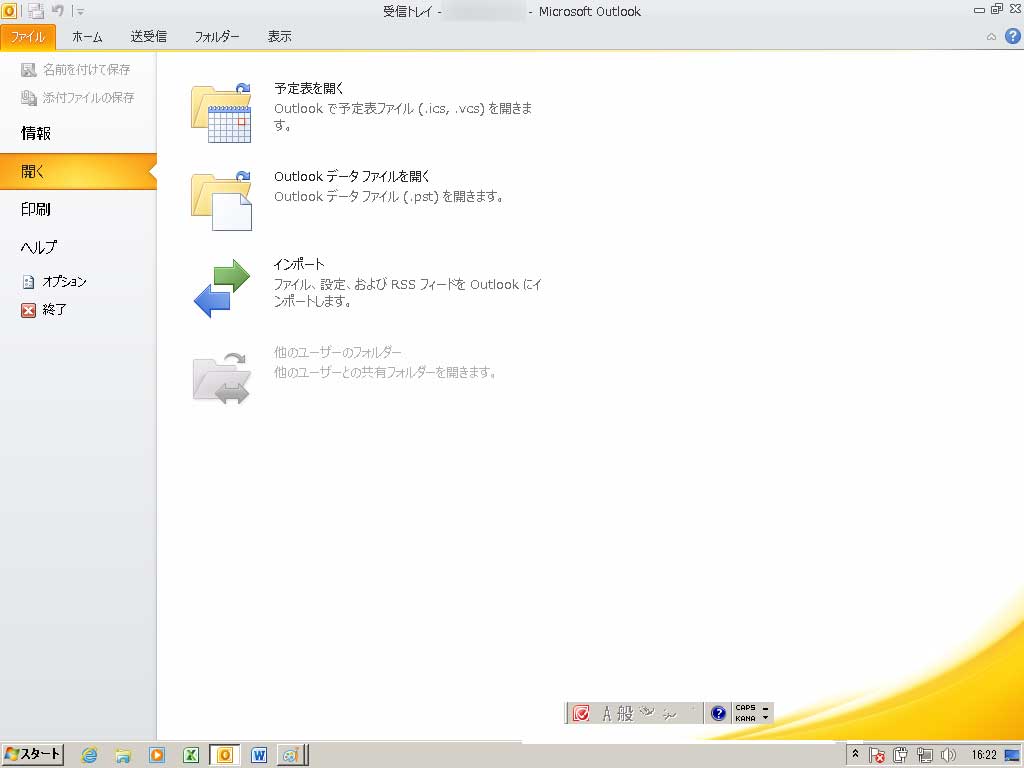Click the インポート green and blue arrows icon
The width and height of the screenshot is (1024, 768).
coord(220,289)
